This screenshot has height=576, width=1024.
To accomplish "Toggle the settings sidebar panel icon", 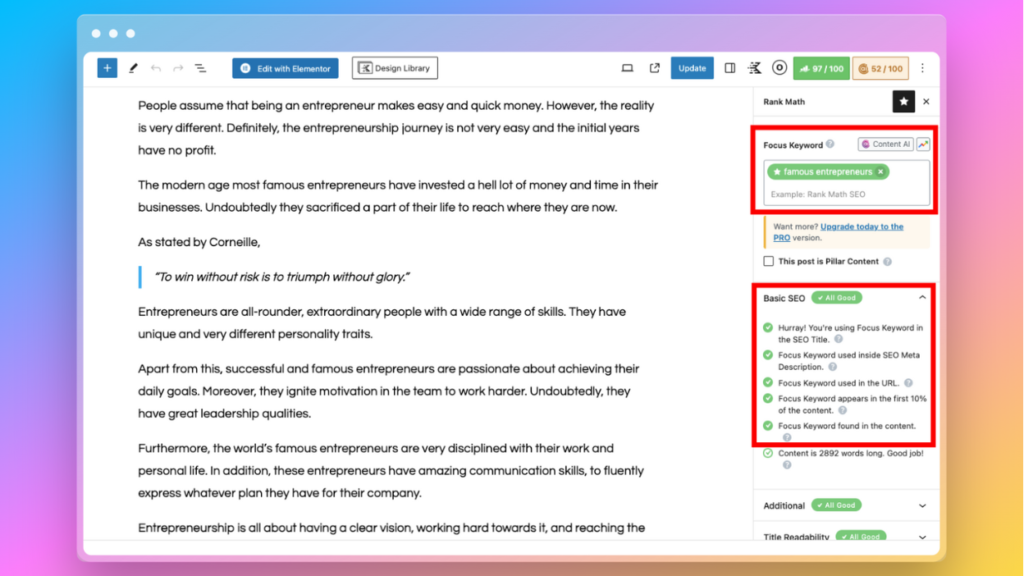I will 730,68.
